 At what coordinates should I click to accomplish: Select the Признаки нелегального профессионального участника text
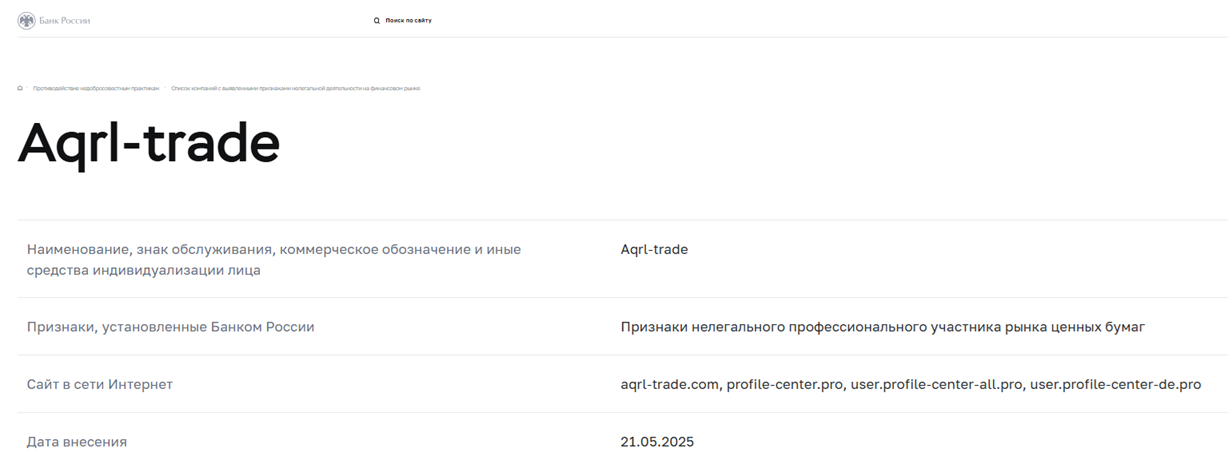point(883,327)
